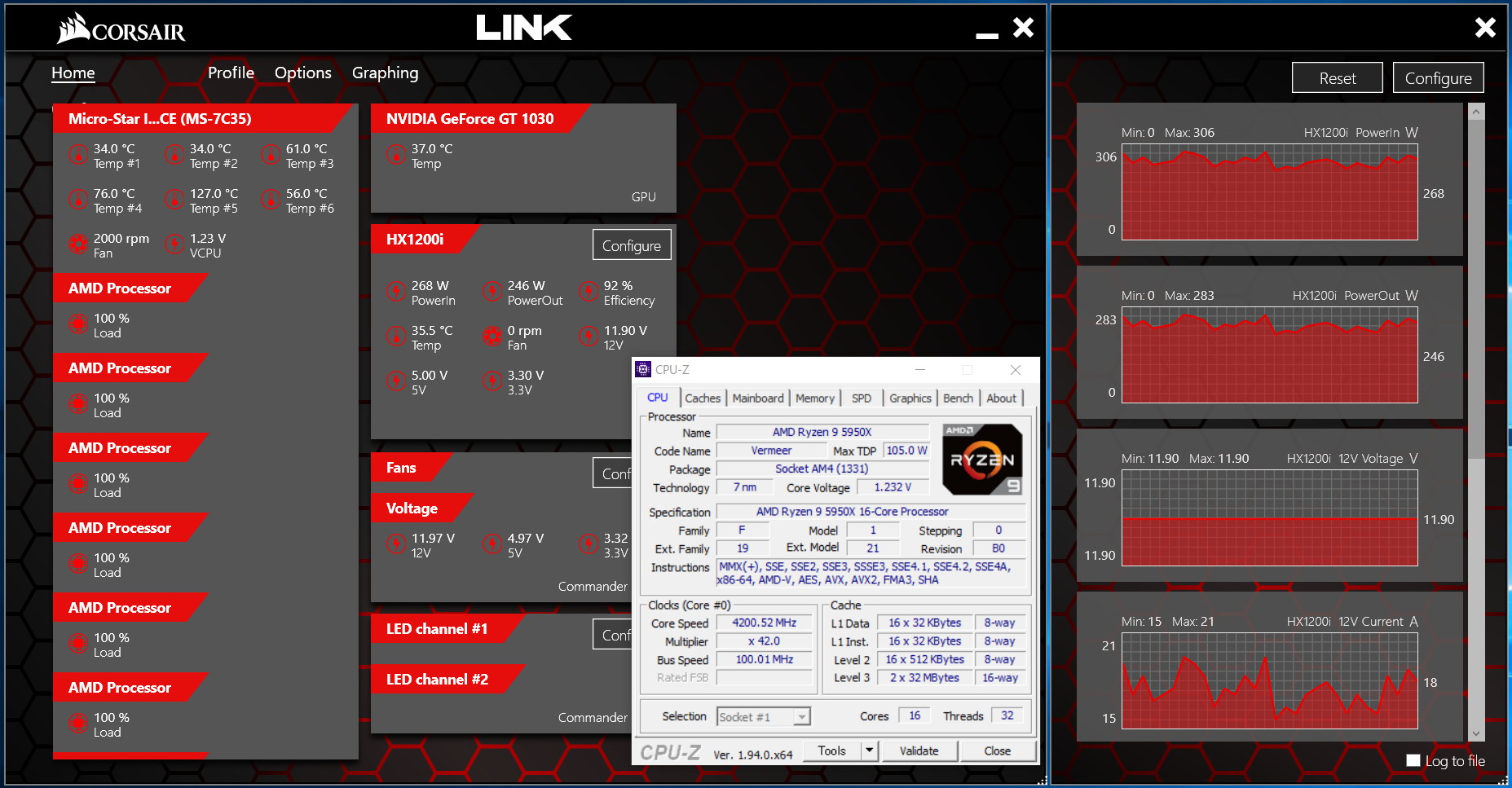
Task: Click Configure on the HX1200i card
Action: [632, 245]
